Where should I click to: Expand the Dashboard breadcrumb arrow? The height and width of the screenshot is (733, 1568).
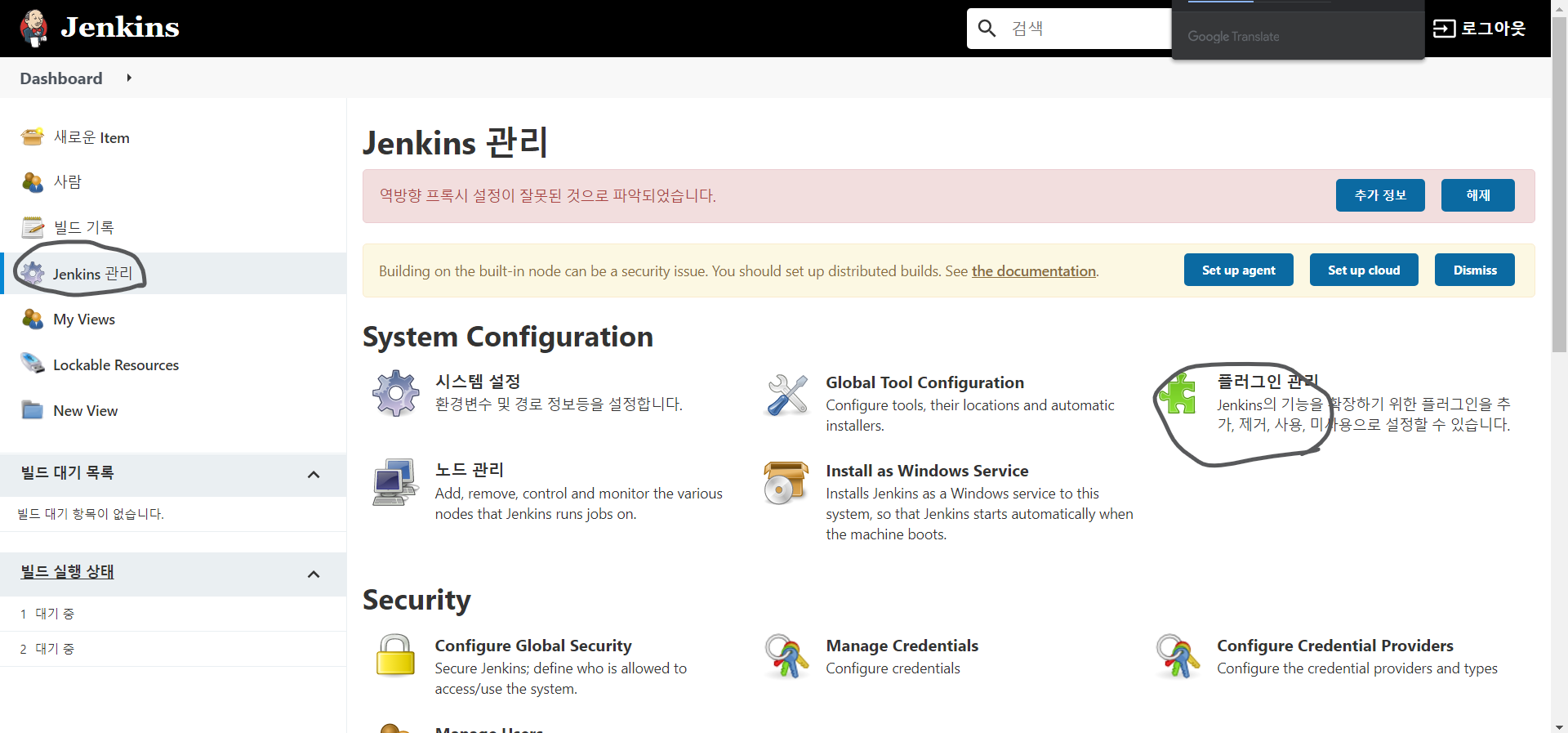[129, 78]
